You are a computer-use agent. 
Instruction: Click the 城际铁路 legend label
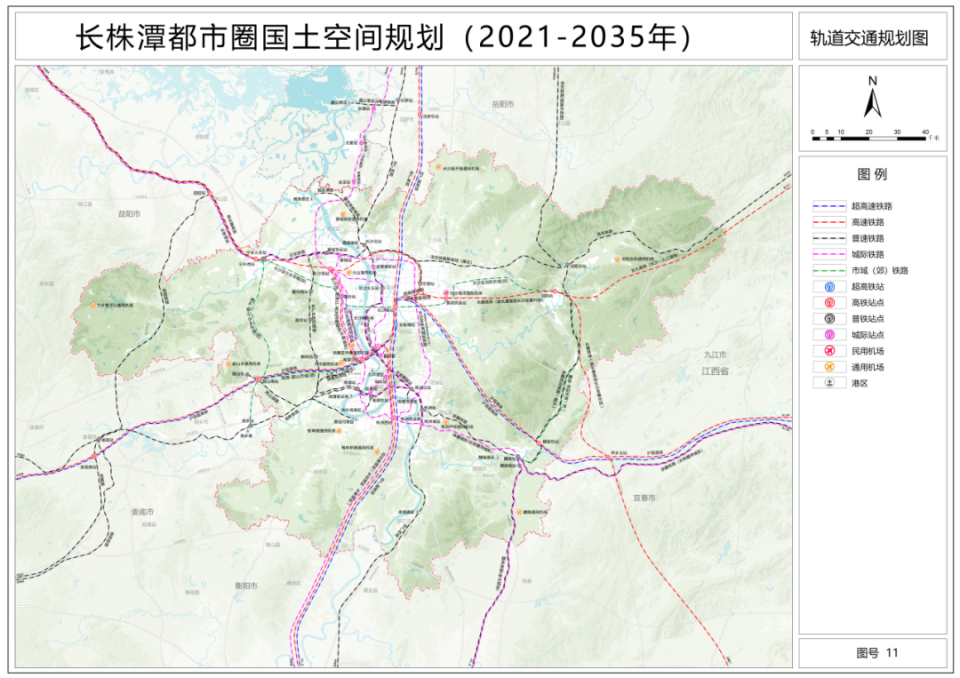pos(868,254)
